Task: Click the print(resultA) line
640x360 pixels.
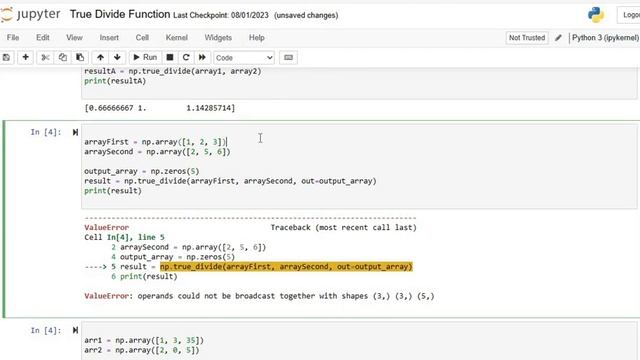Action: click(115, 81)
